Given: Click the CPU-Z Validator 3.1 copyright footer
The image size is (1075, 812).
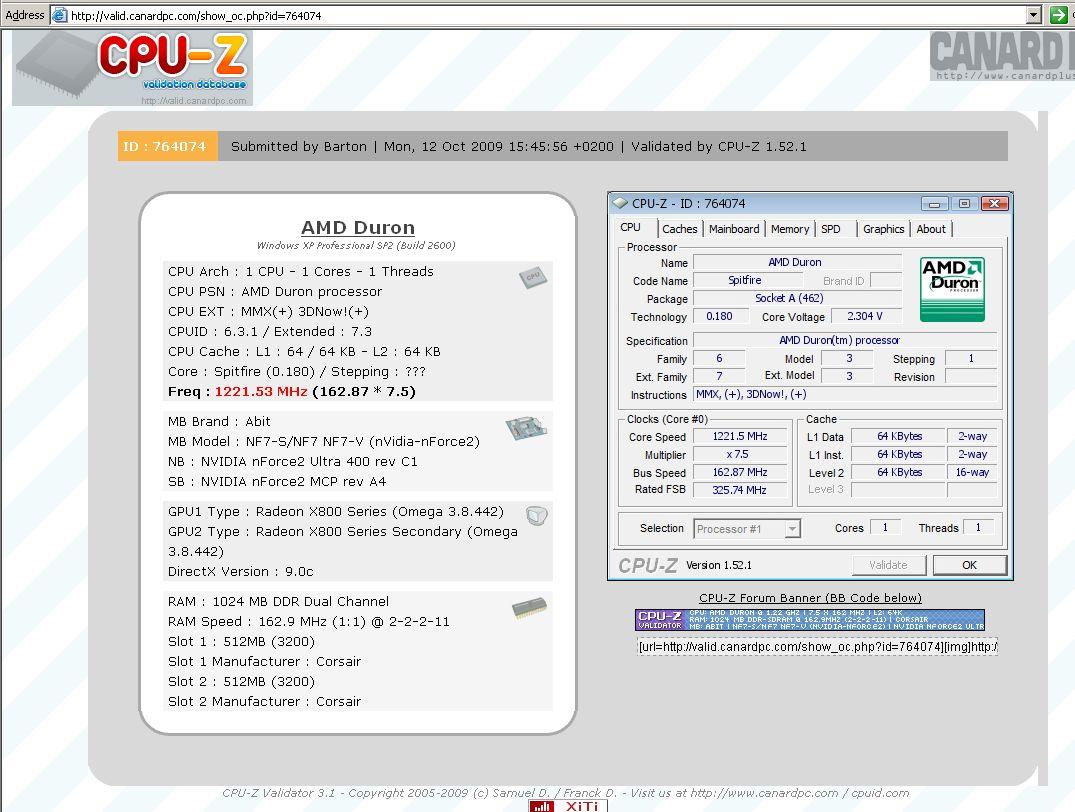Looking at the screenshot, I should click(566, 793).
